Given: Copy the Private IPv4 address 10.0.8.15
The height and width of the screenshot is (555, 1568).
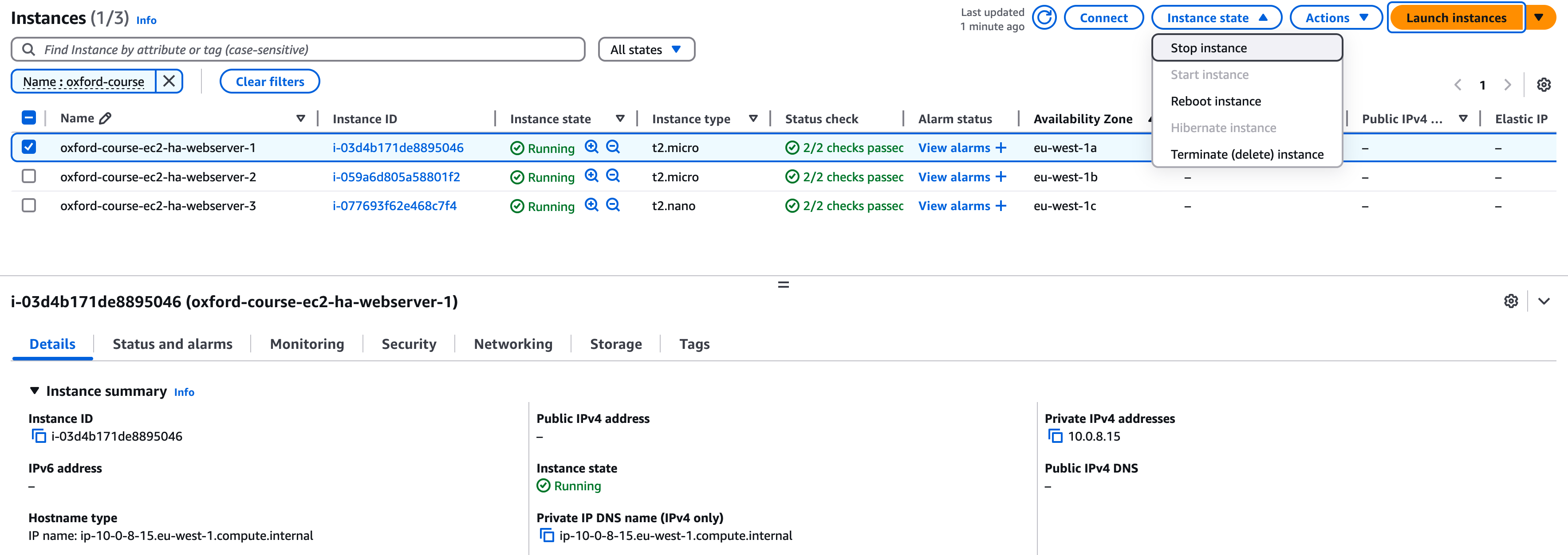Looking at the screenshot, I should [x=1055, y=436].
